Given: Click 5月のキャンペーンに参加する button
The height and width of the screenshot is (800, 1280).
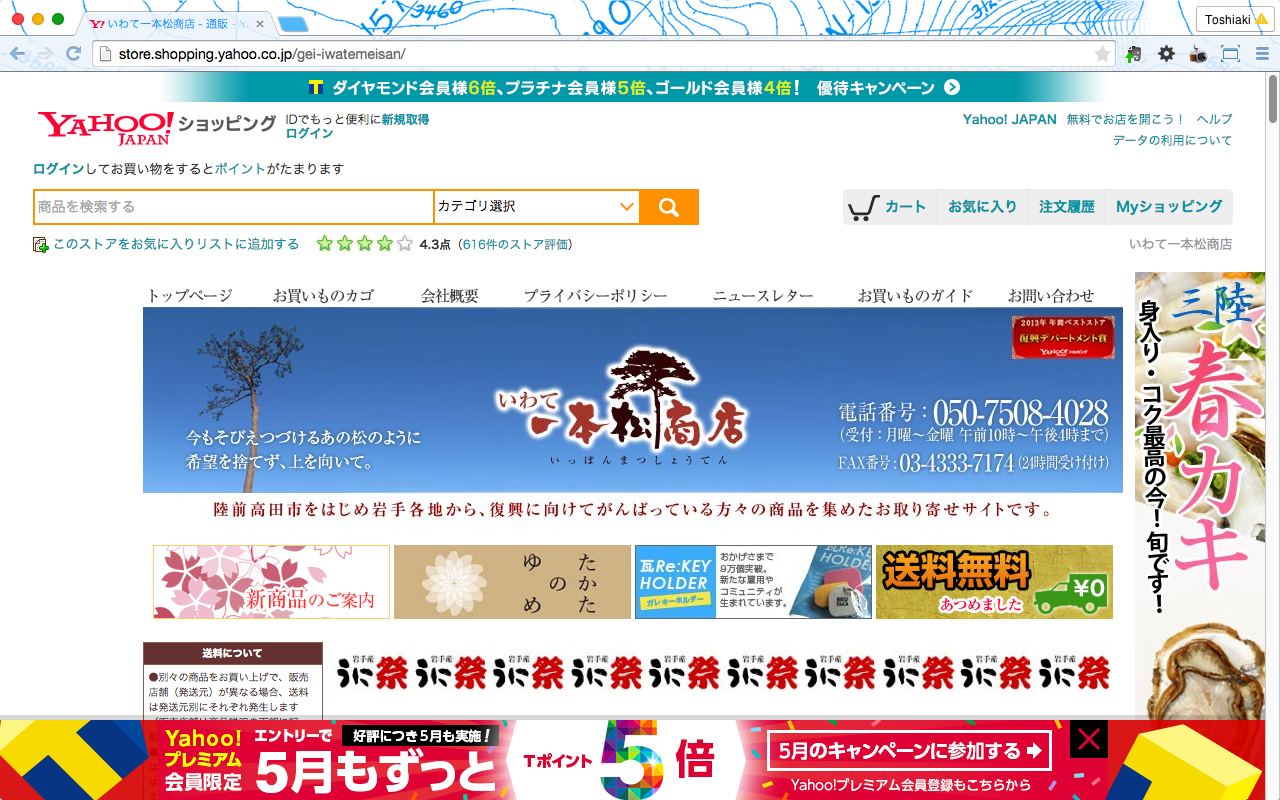Looking at the screenshot, I should tap(909, 751).
